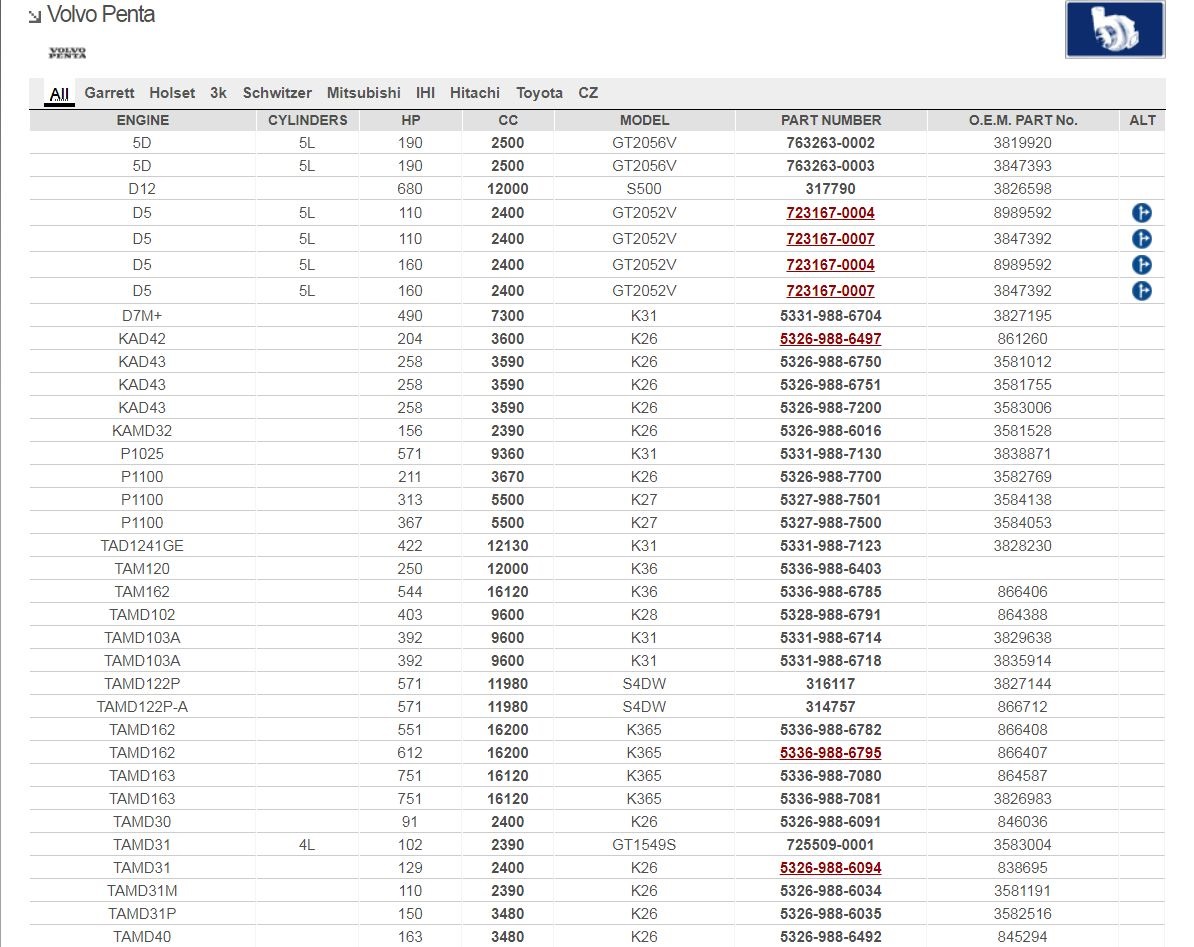Select the All manufacturer tab
Image resolution: width=1194 pixels, height=947 pixels.
(59, 94)
